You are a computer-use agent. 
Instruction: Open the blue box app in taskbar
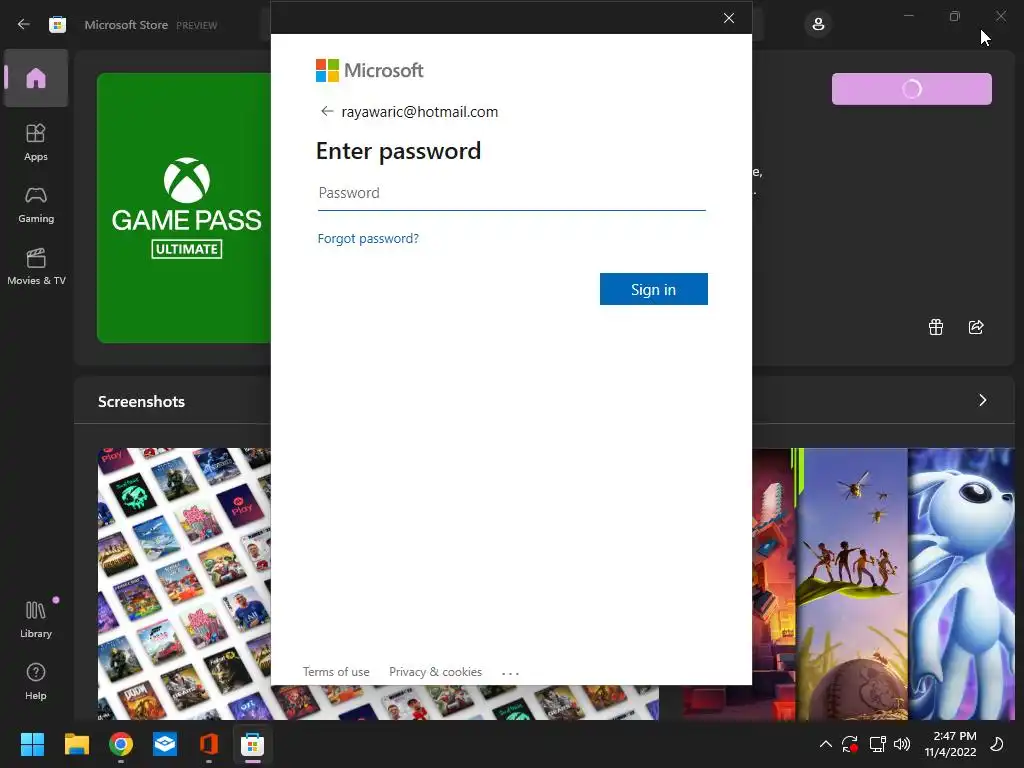(165, 744)
